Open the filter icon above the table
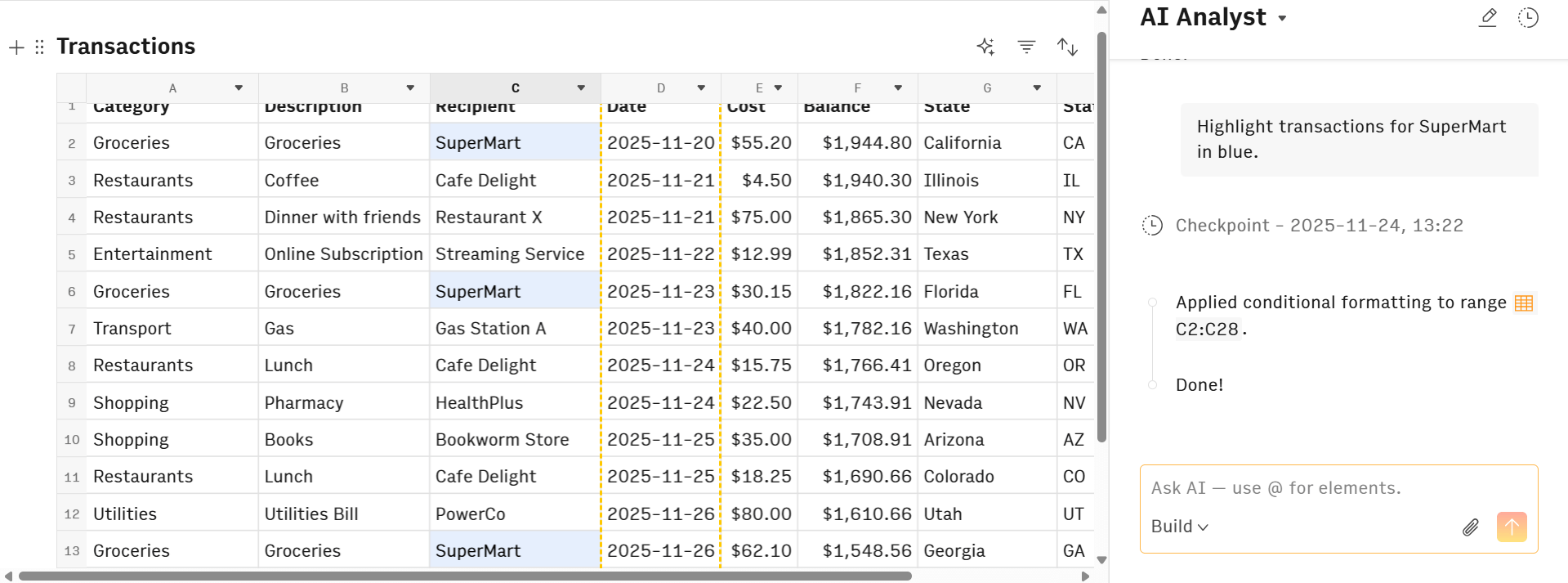 (1026, 47)
